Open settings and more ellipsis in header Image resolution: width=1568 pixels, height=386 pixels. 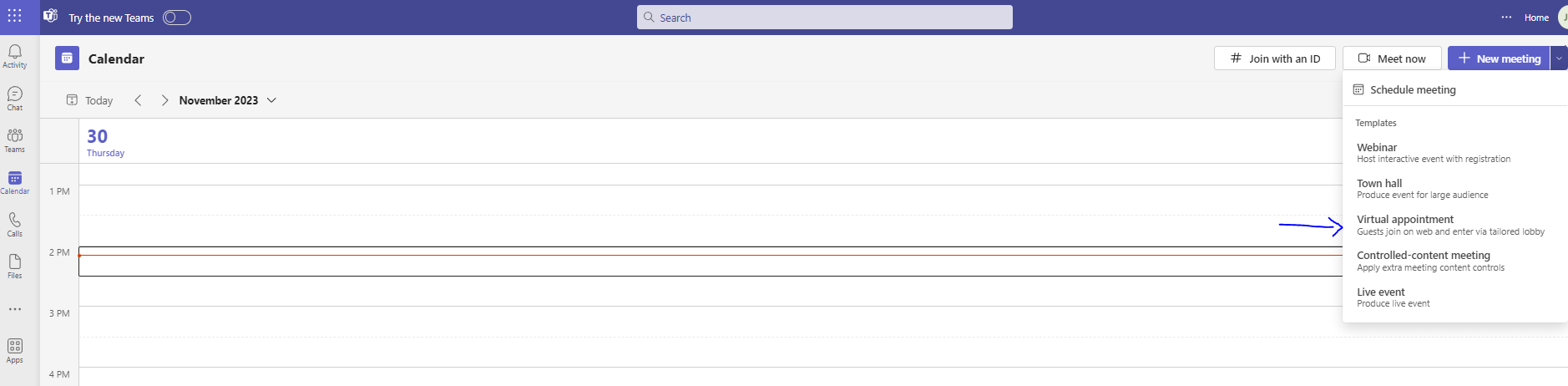pyautogui.click(x=1506, y=18)
